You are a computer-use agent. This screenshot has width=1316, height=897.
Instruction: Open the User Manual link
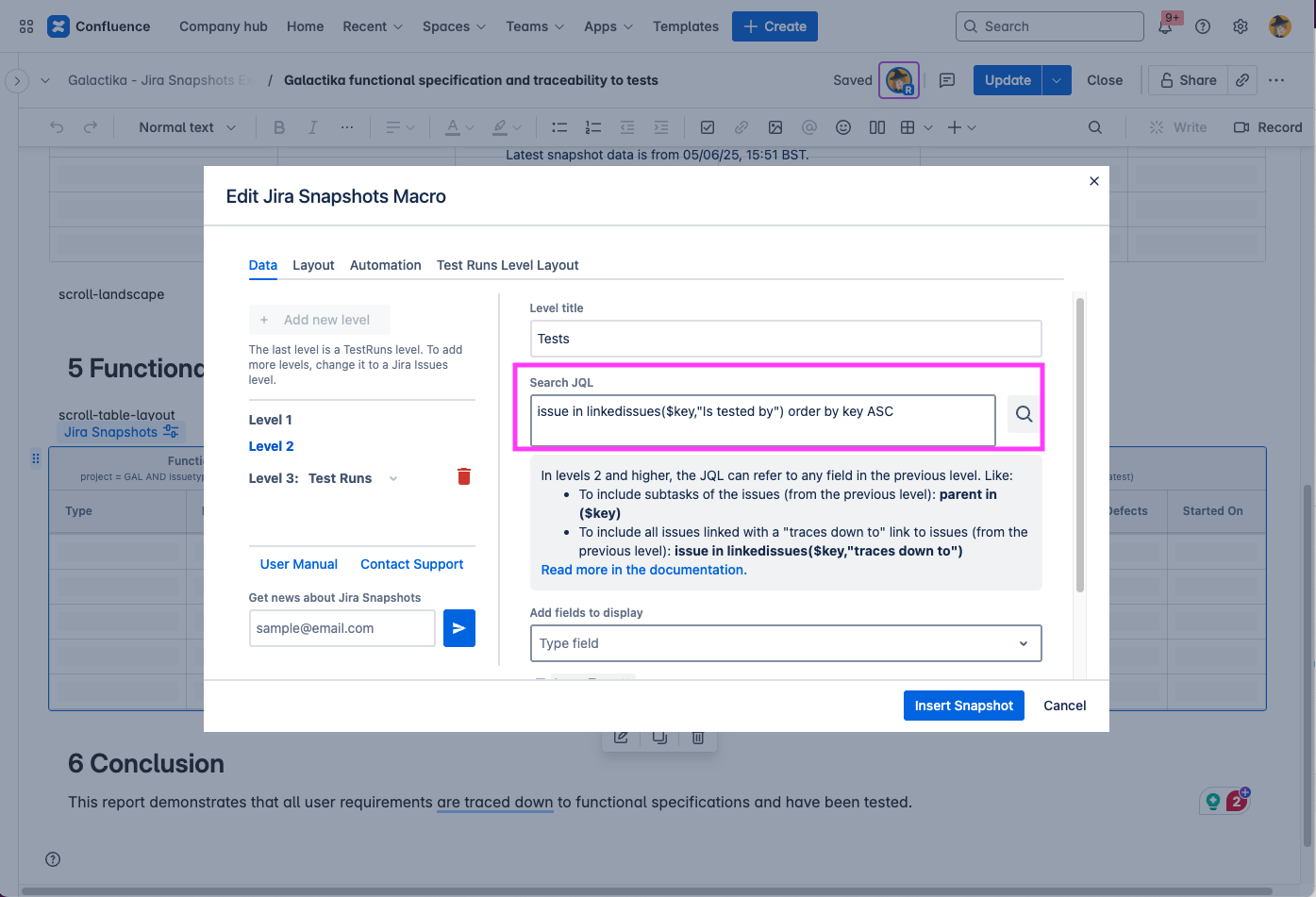298,564
